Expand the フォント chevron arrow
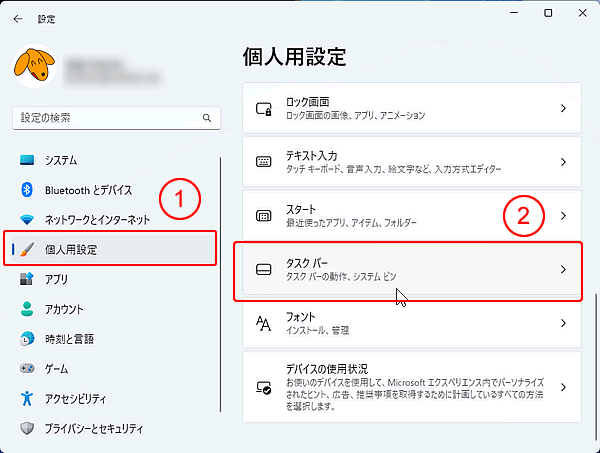 point(563,323)
